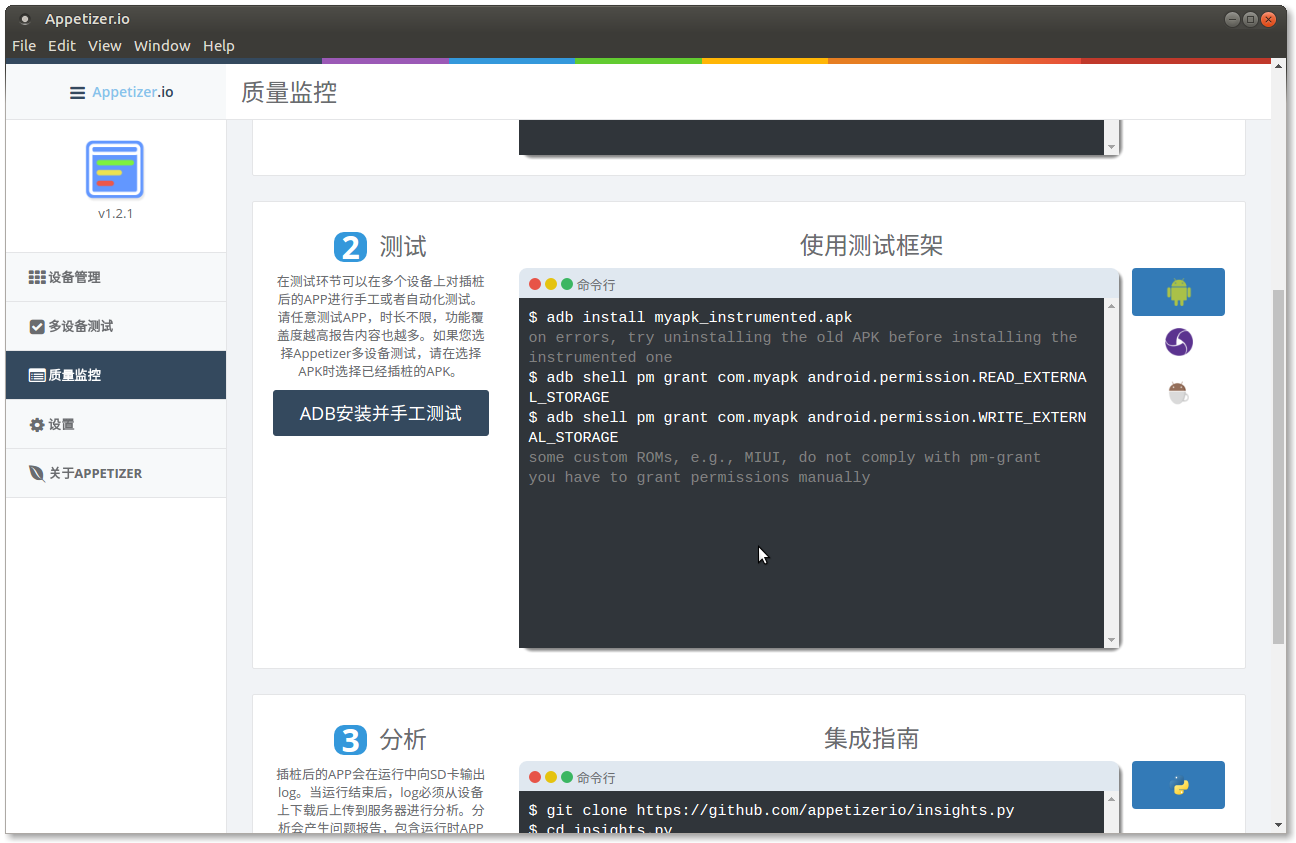Select the Android framework icon button
Screen dimensions: 1296x843
(1178, 292)
